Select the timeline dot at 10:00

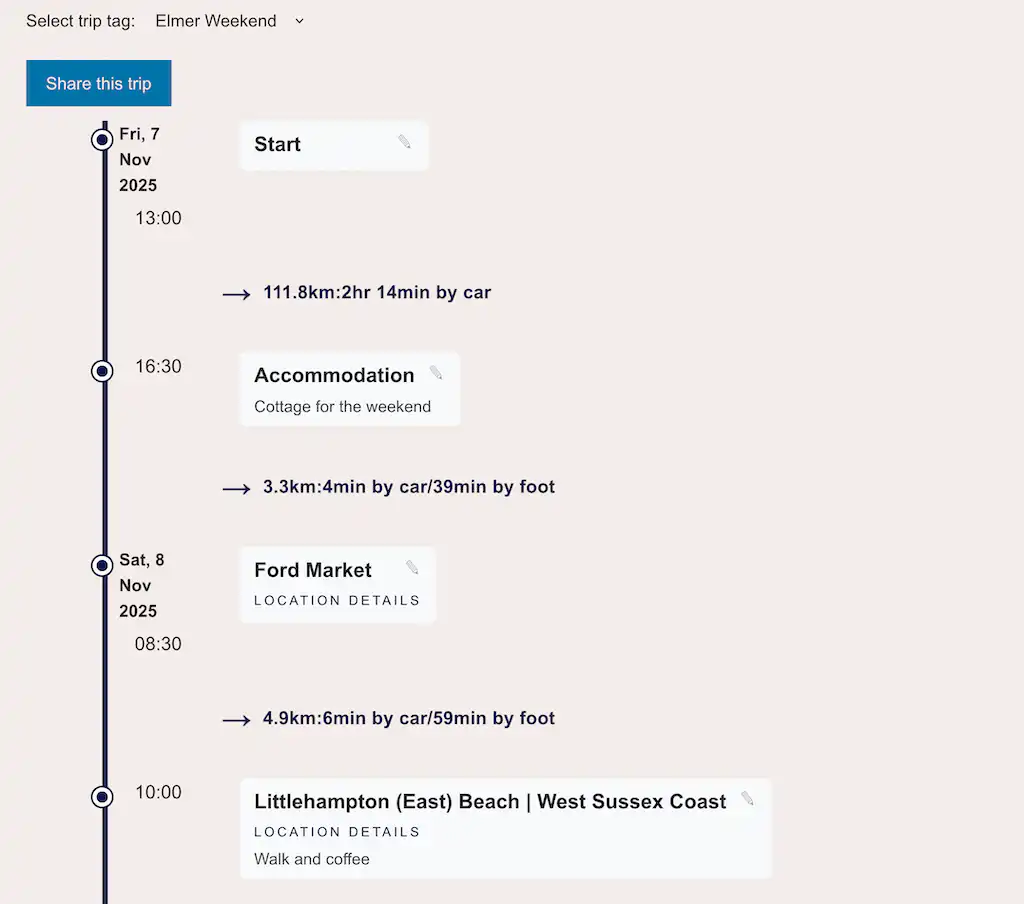tap(102, 797)
